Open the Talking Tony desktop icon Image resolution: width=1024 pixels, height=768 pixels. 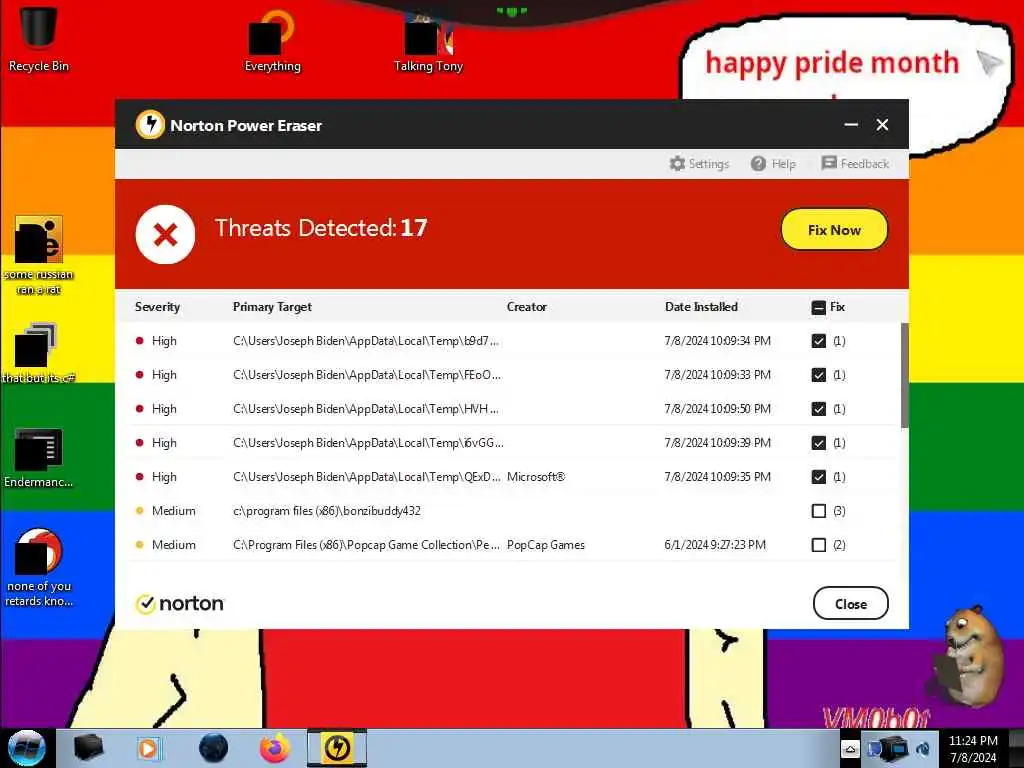point(428,42)
